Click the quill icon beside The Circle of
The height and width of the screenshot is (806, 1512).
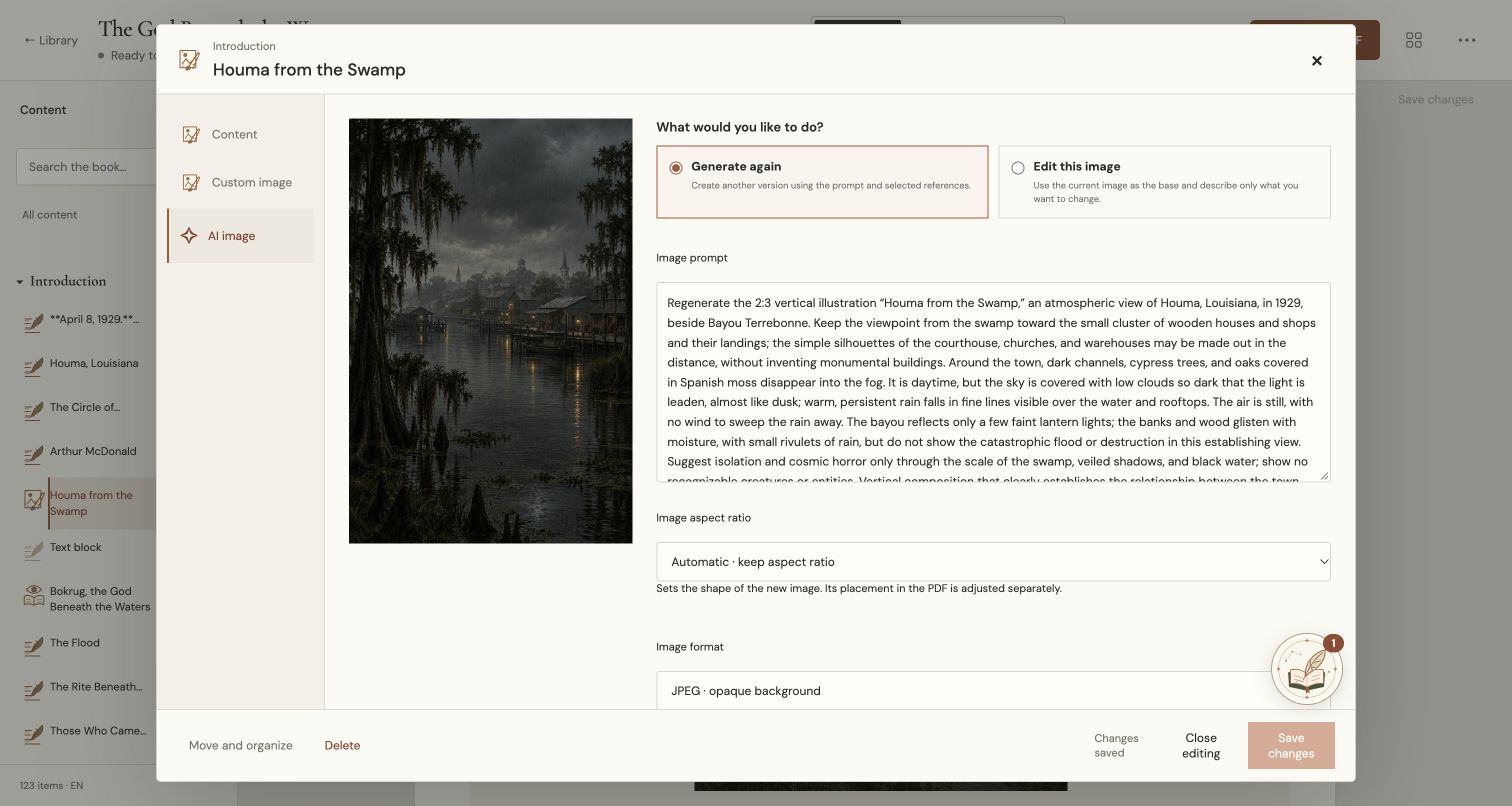click(x=33, y=409)
